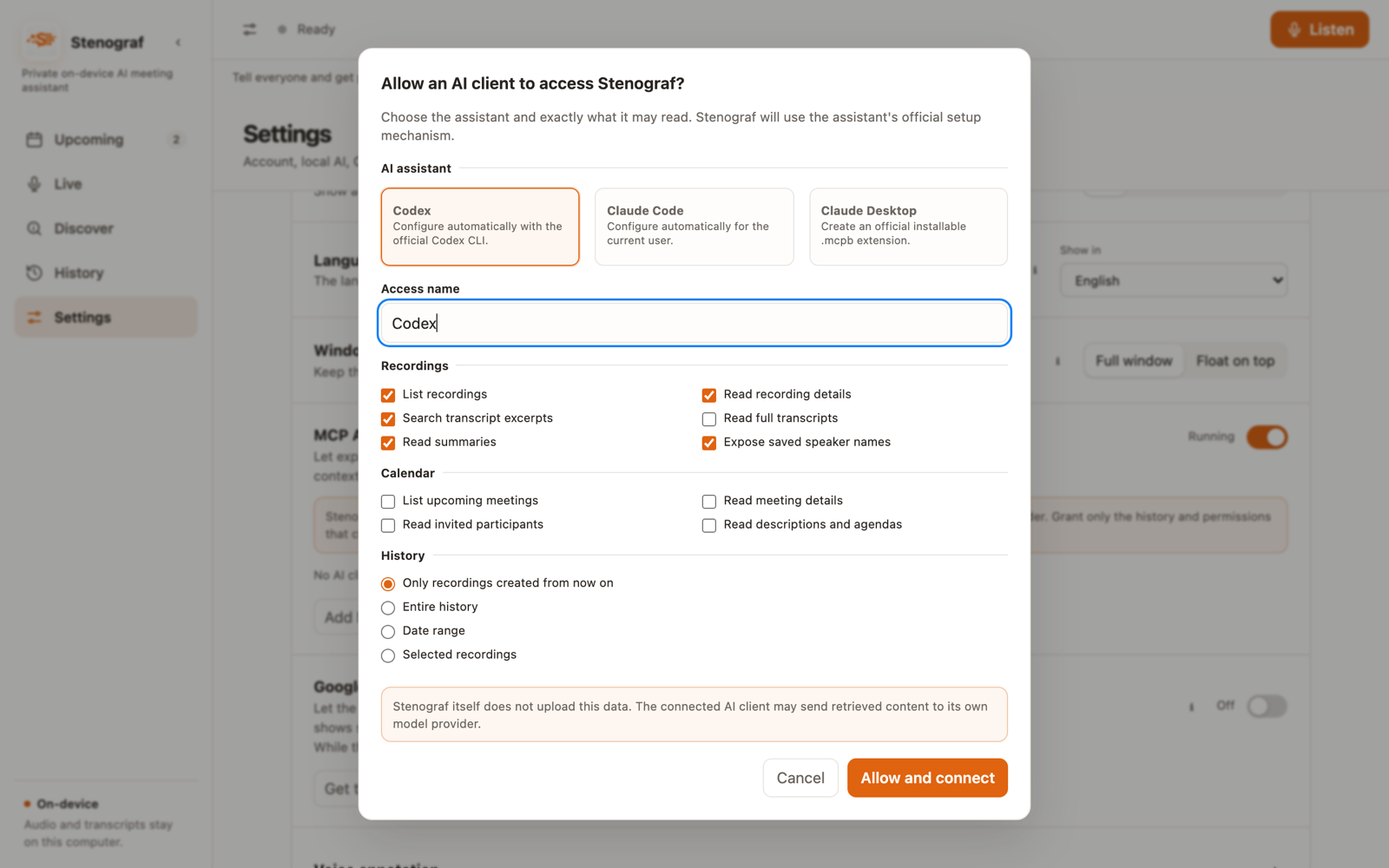Choose the Claude Desktop assistant card
The image size is (1389, 868).
(x=908, y=227)
